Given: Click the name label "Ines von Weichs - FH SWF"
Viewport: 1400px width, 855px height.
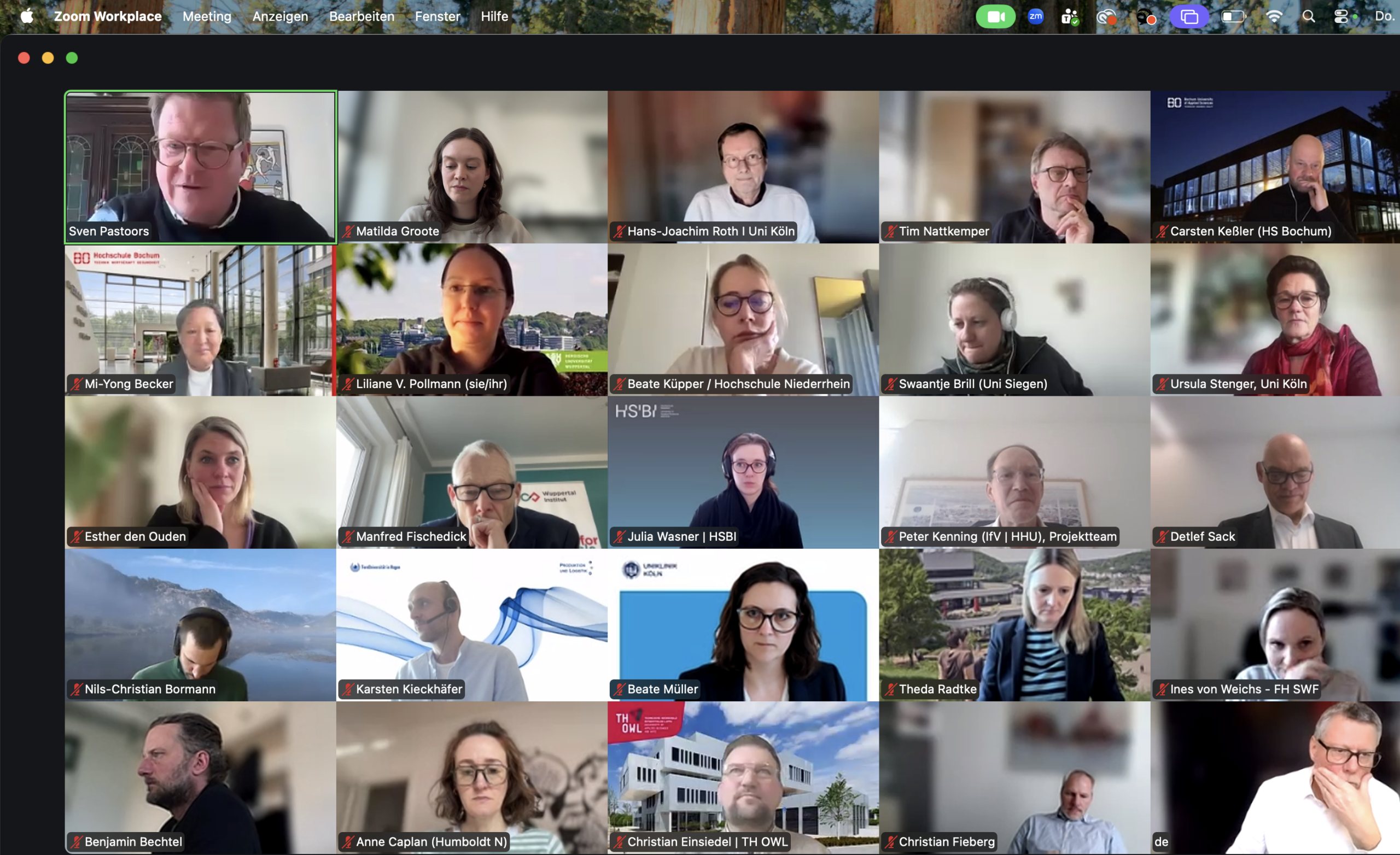Looking at the screenshot, I should [1244, 689].
